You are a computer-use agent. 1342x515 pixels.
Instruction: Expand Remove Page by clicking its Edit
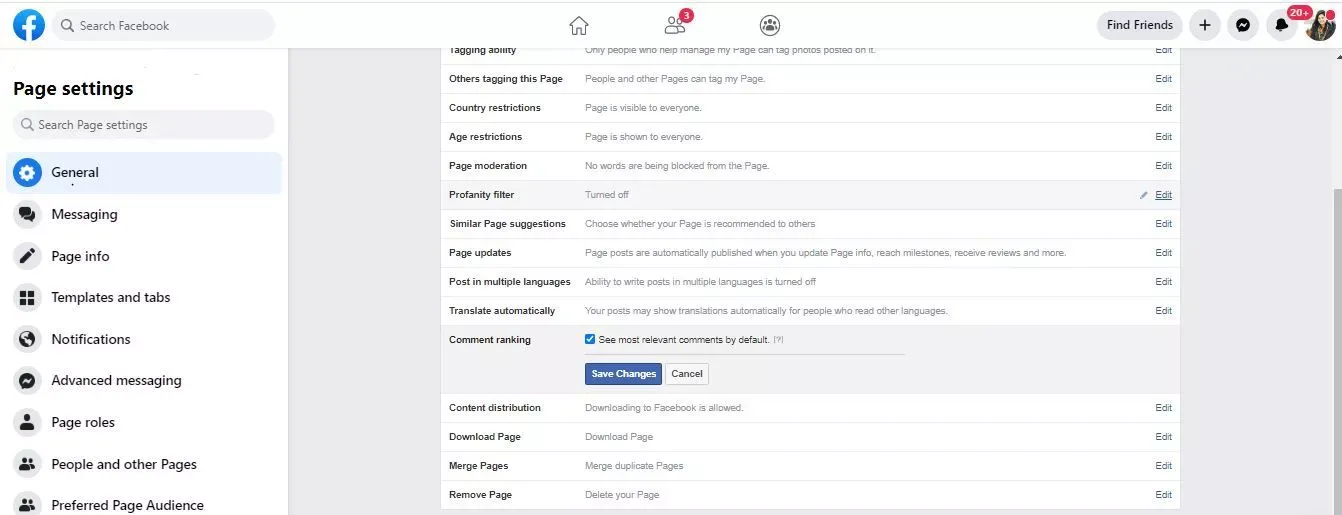click(x=1163, y=495)
